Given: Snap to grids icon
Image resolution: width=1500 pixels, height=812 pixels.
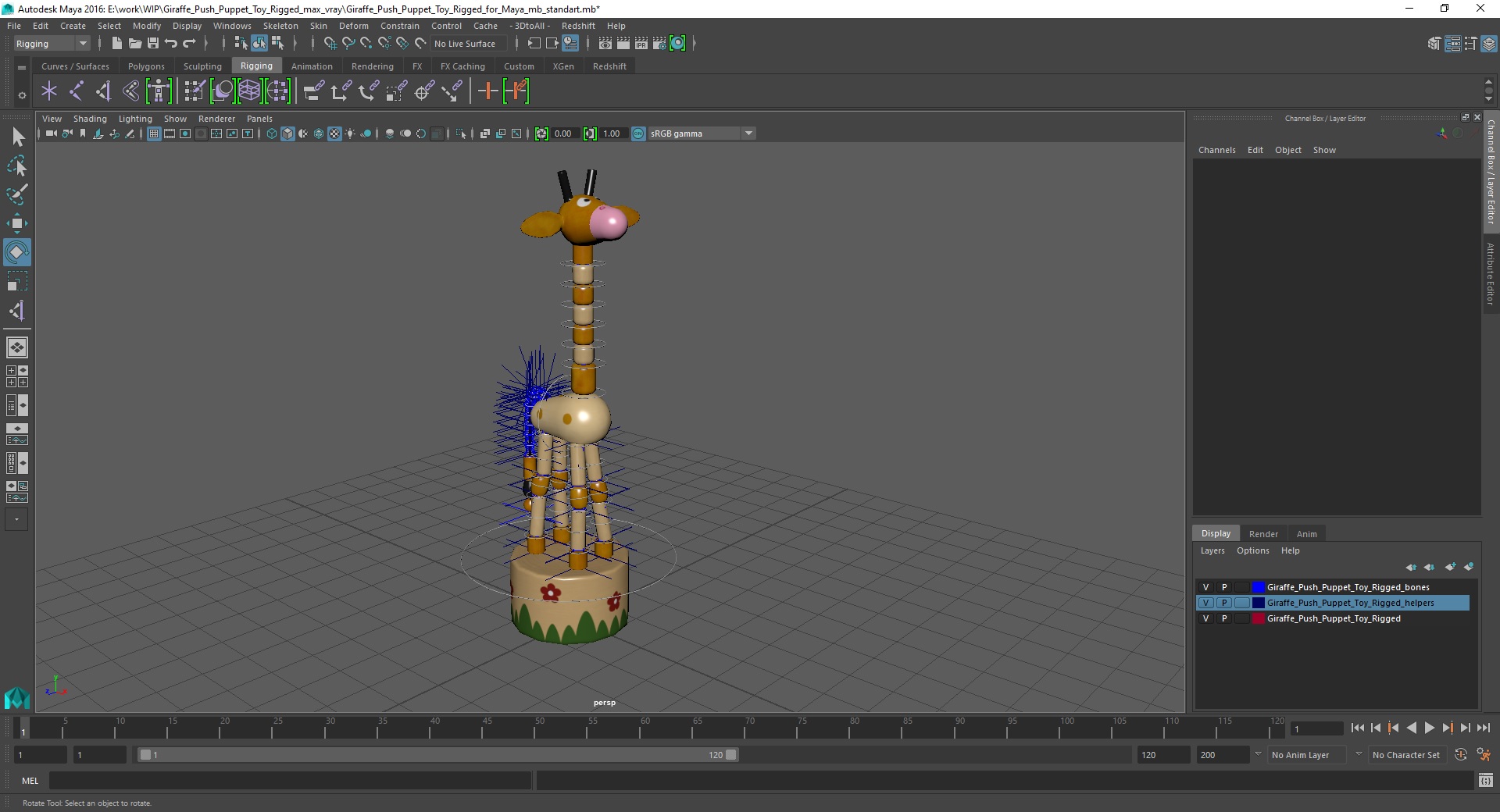Looking at the screenshot, I should pos(330,44).
